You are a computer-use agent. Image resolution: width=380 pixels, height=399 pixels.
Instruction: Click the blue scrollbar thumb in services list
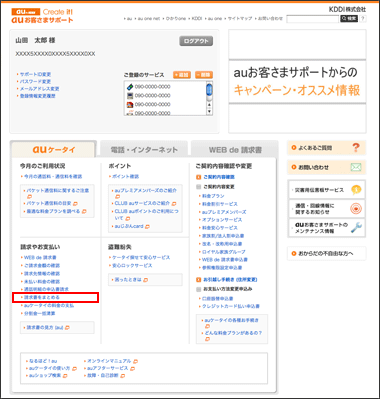tap(209, 90)
